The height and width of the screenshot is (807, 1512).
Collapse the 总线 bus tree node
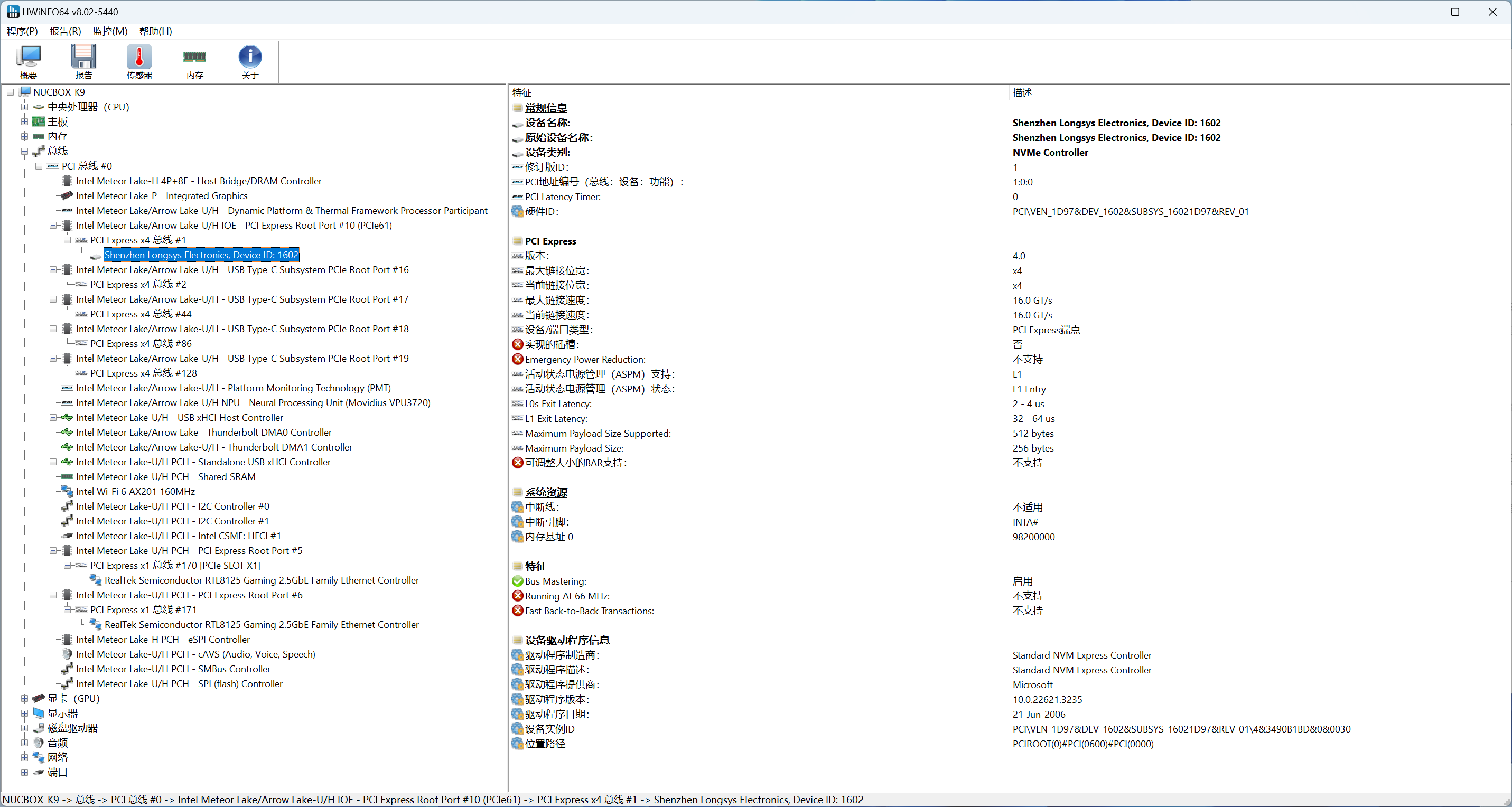click(24, 151)
